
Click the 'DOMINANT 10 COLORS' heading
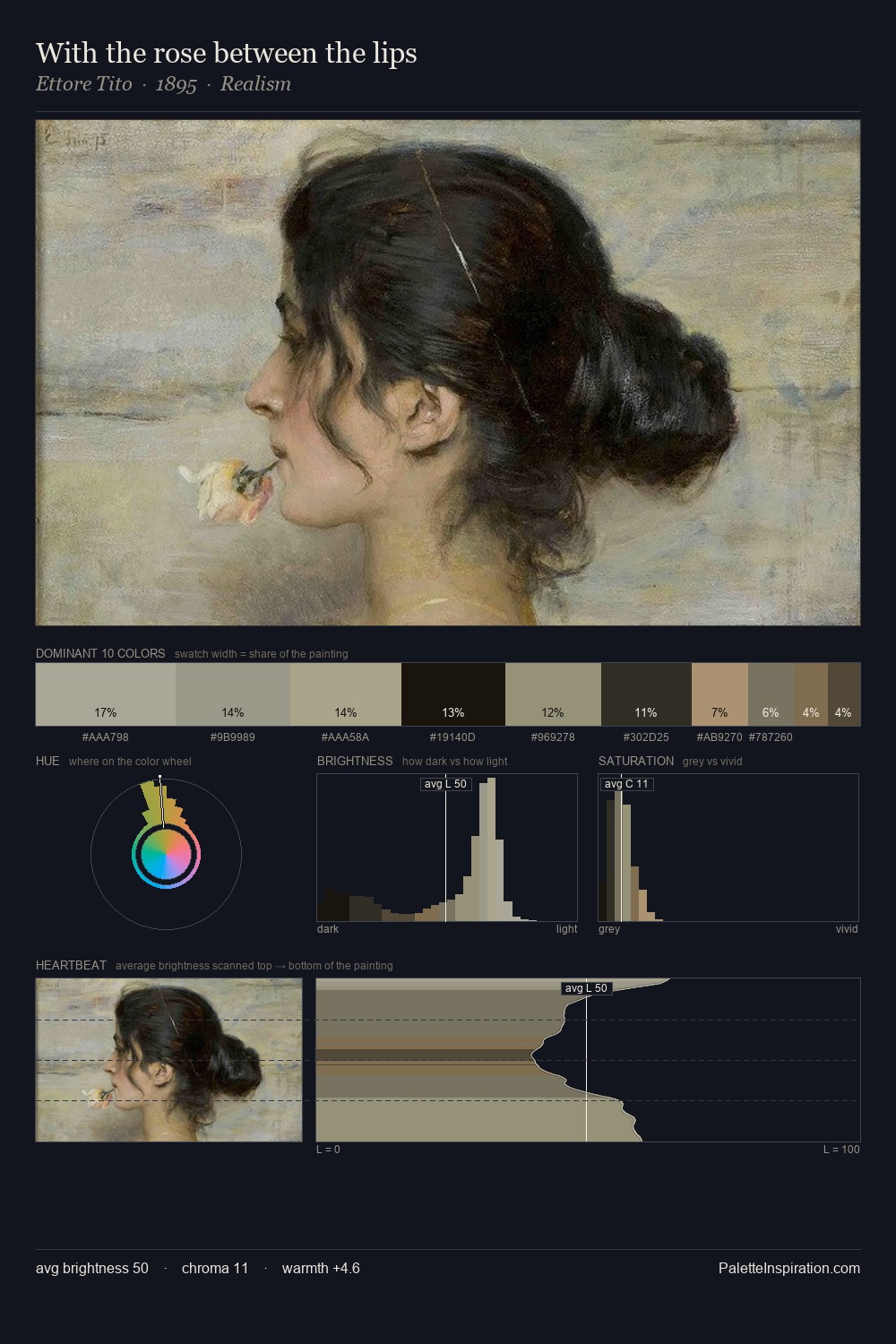pyautogui.click(x=100, y=653)
